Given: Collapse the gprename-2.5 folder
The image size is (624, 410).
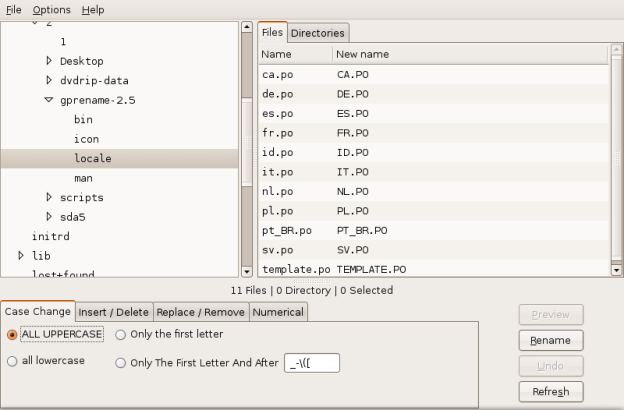Looking at the screenshot, I should [x=49, y=100].
